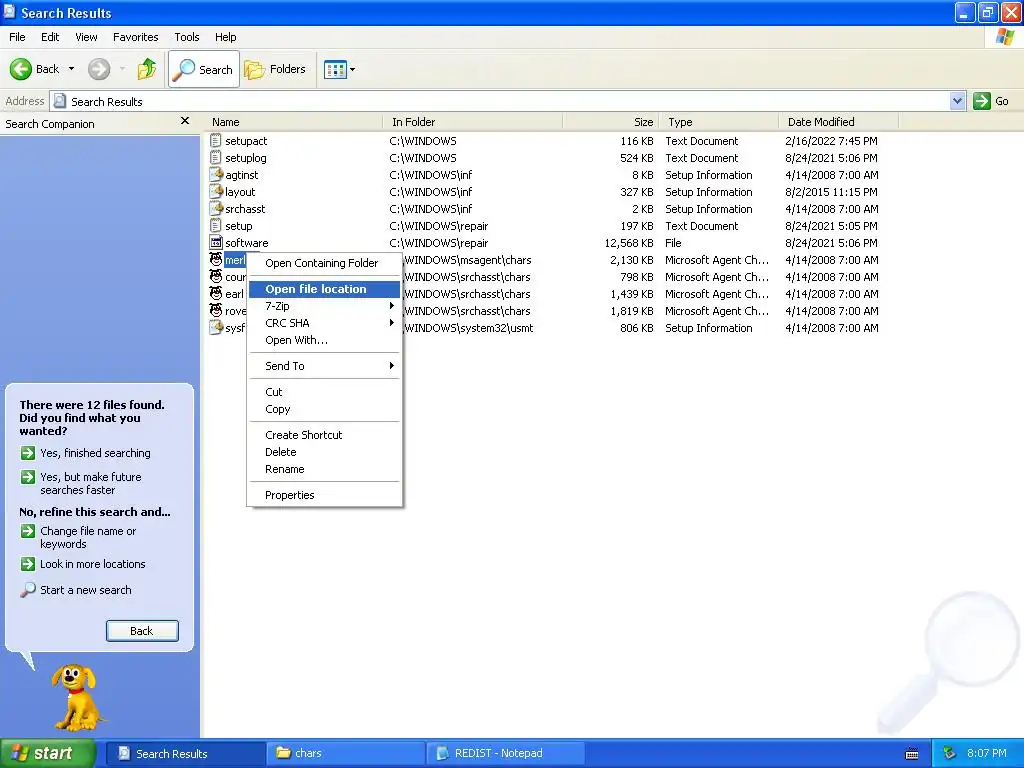Image resolution: width=1024 pixels, height=768 pixels.
Task: Sort results by Type column header
Action: (x=718, y=121)
